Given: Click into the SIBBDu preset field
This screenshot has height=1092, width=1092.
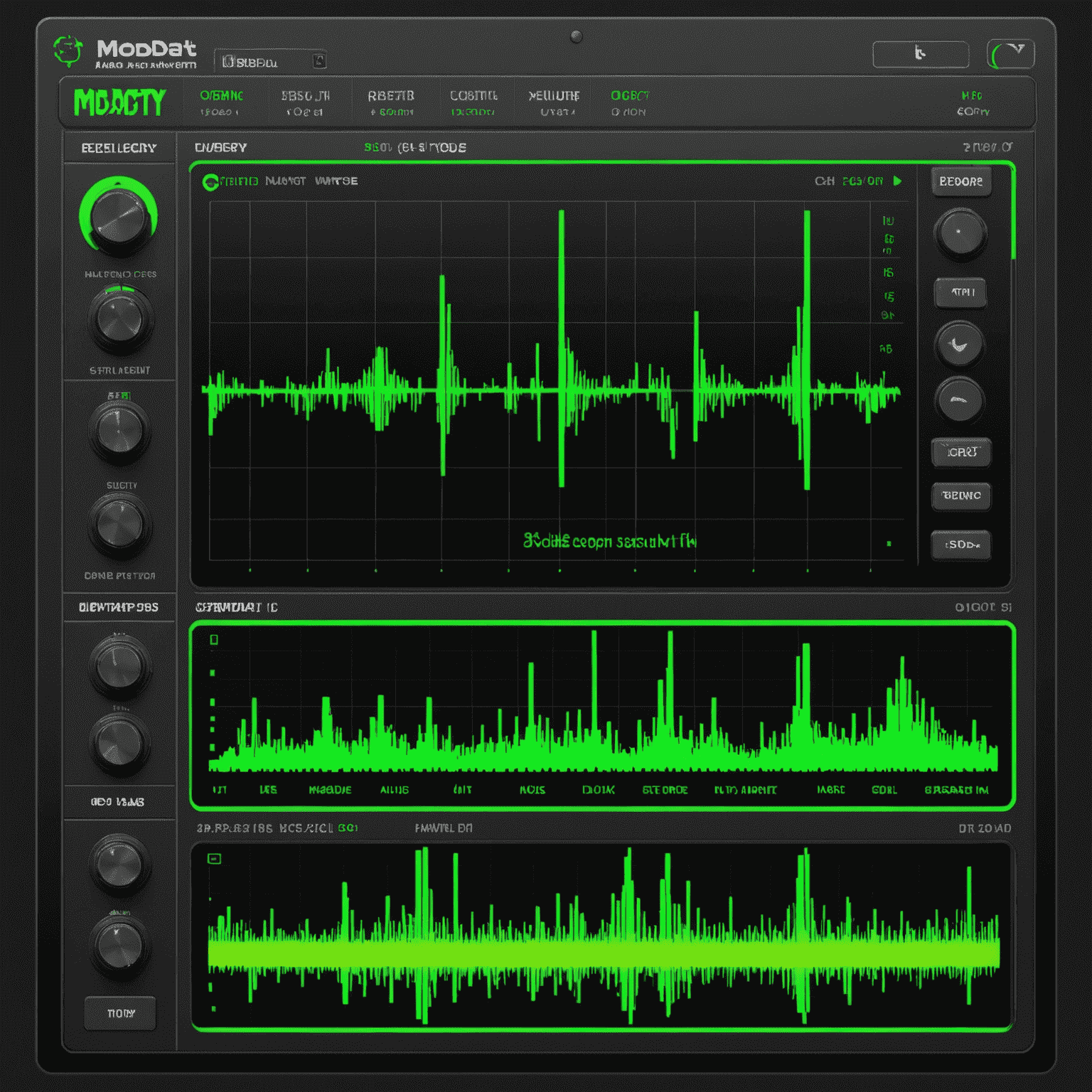Looking at the screenshot, I should pyautogui.click(x=270, y=62).
